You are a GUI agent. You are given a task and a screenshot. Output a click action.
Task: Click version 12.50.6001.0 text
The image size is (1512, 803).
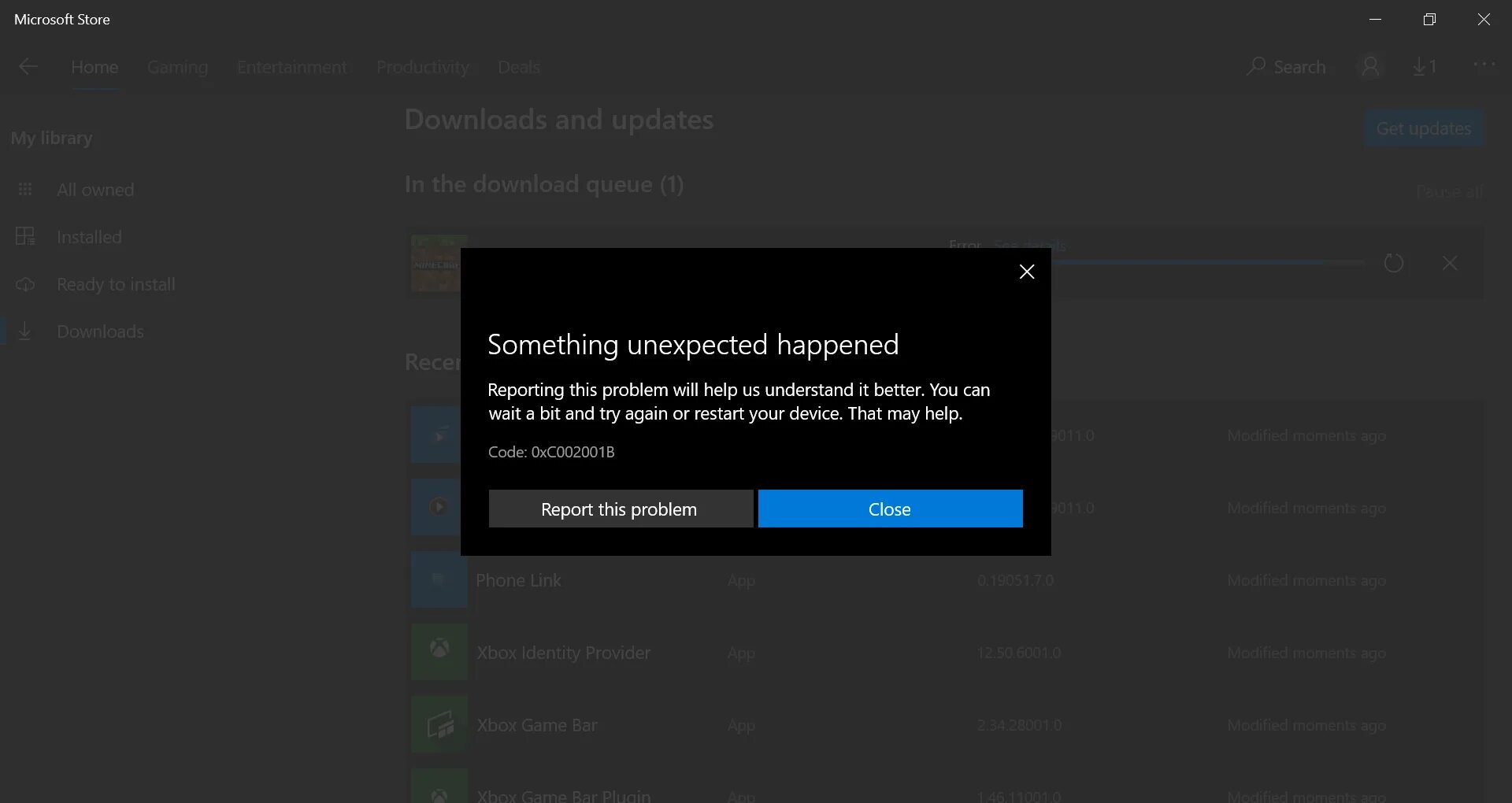pos(1019,653)
